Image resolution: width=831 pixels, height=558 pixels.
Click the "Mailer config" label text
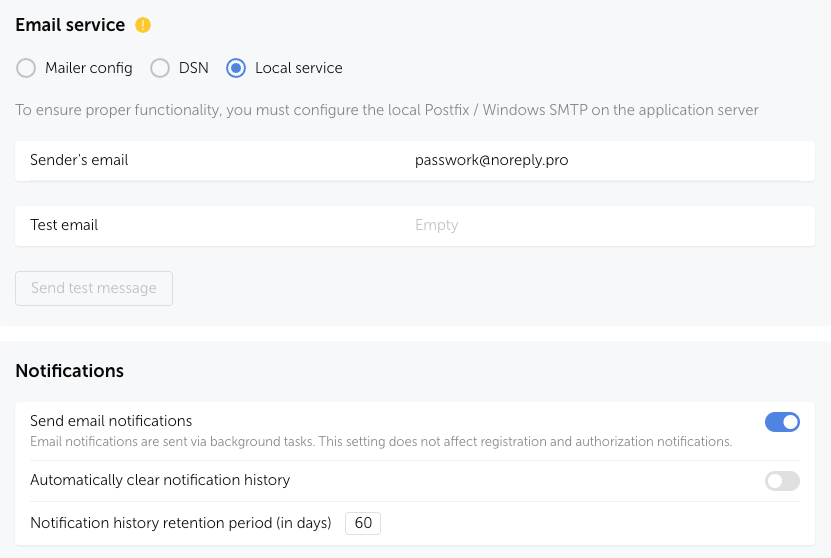click(88, 68)
